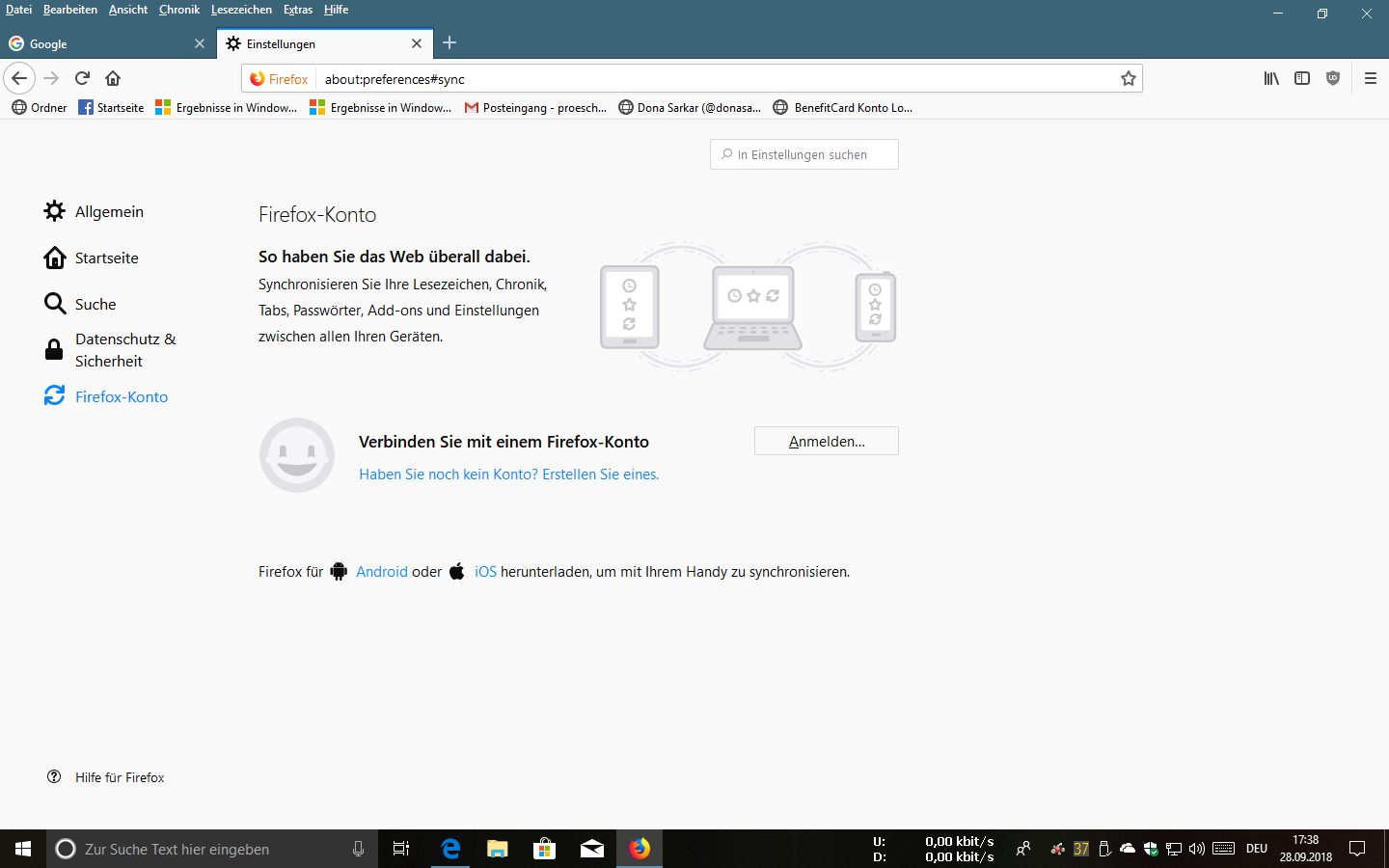Viewport: 1389px width, 868px height.
Task: Open the Datei menu
Action: [18, 10]
